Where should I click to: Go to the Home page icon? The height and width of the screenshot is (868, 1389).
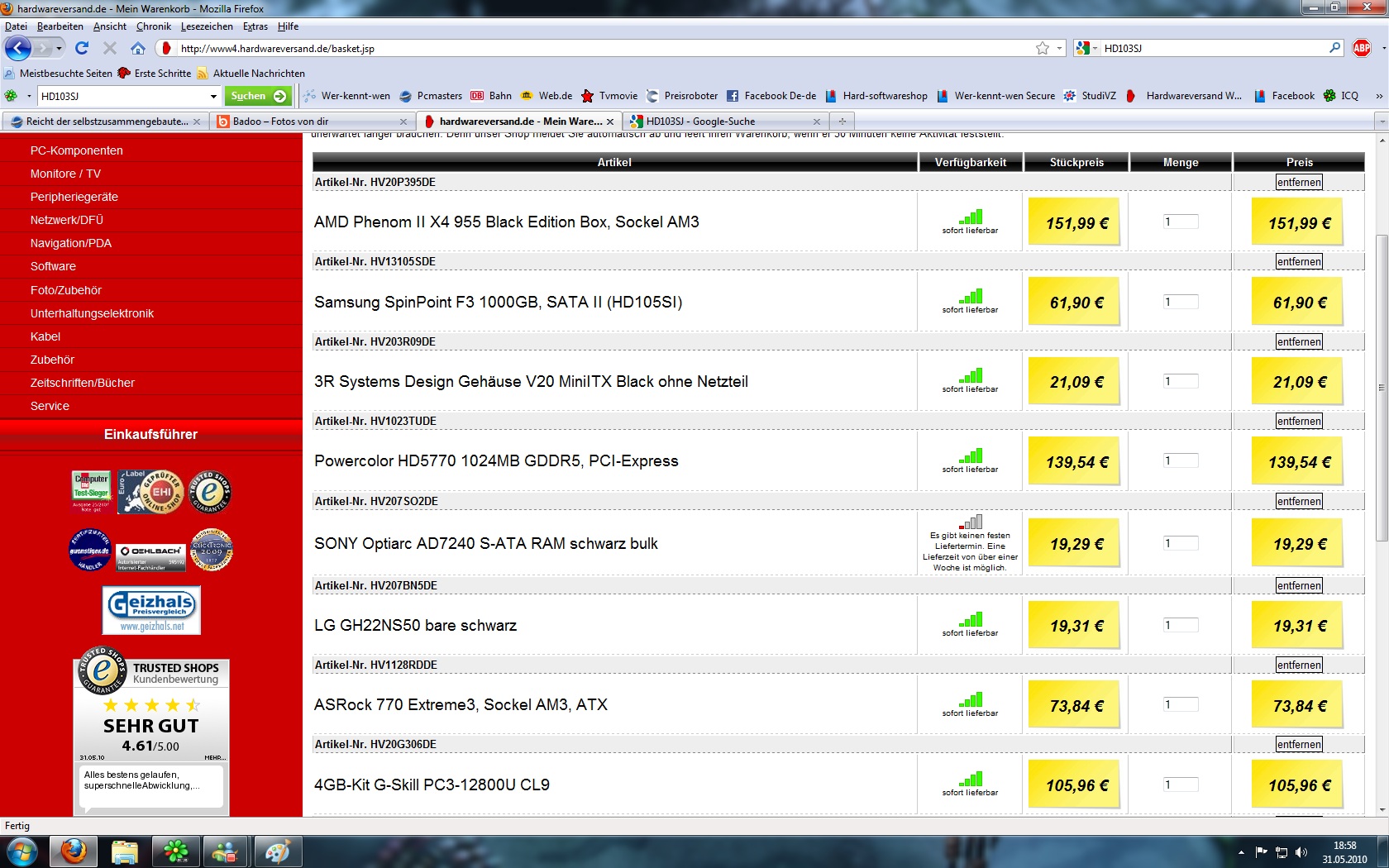[138, 48]
